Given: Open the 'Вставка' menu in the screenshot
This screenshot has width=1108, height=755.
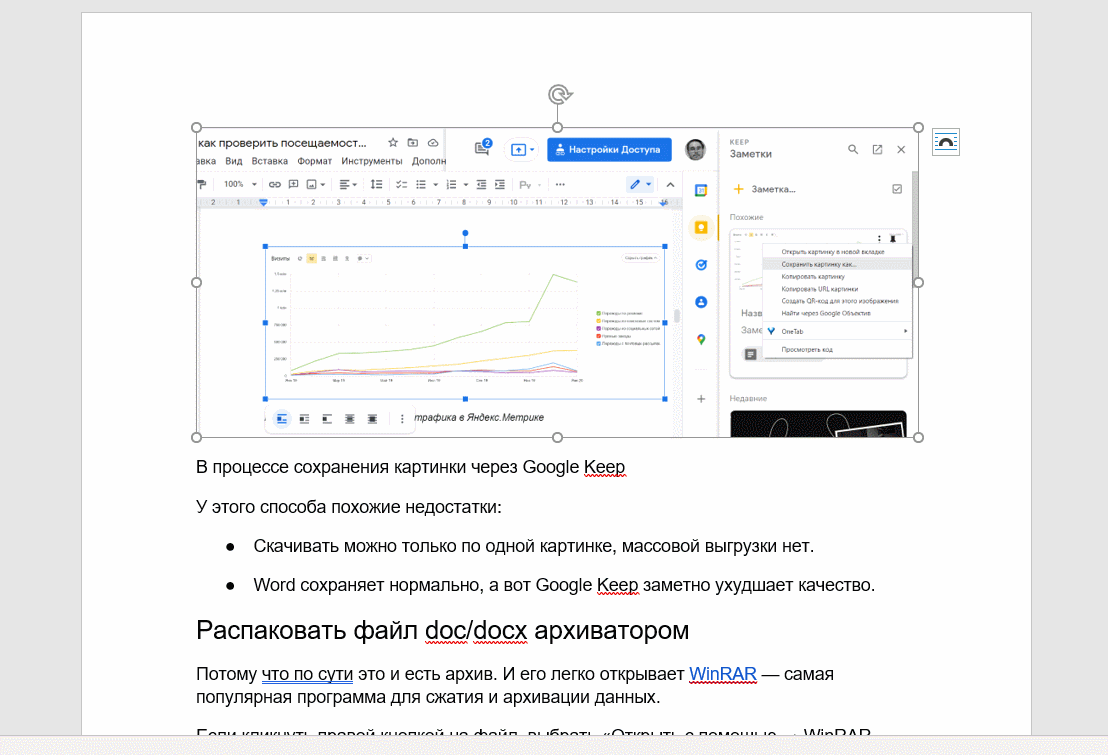Looking at the screenshot, I should pyautogui.click(x=269, y=161).
